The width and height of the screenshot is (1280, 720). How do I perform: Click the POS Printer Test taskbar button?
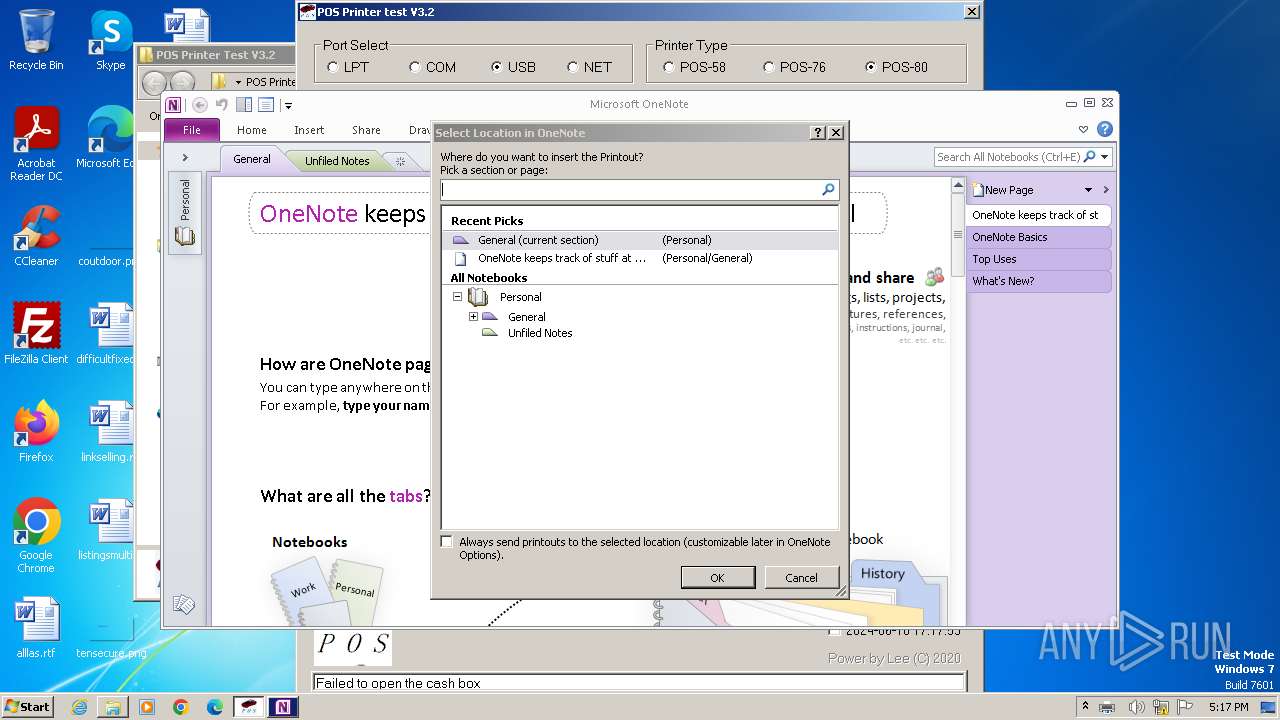249,707
